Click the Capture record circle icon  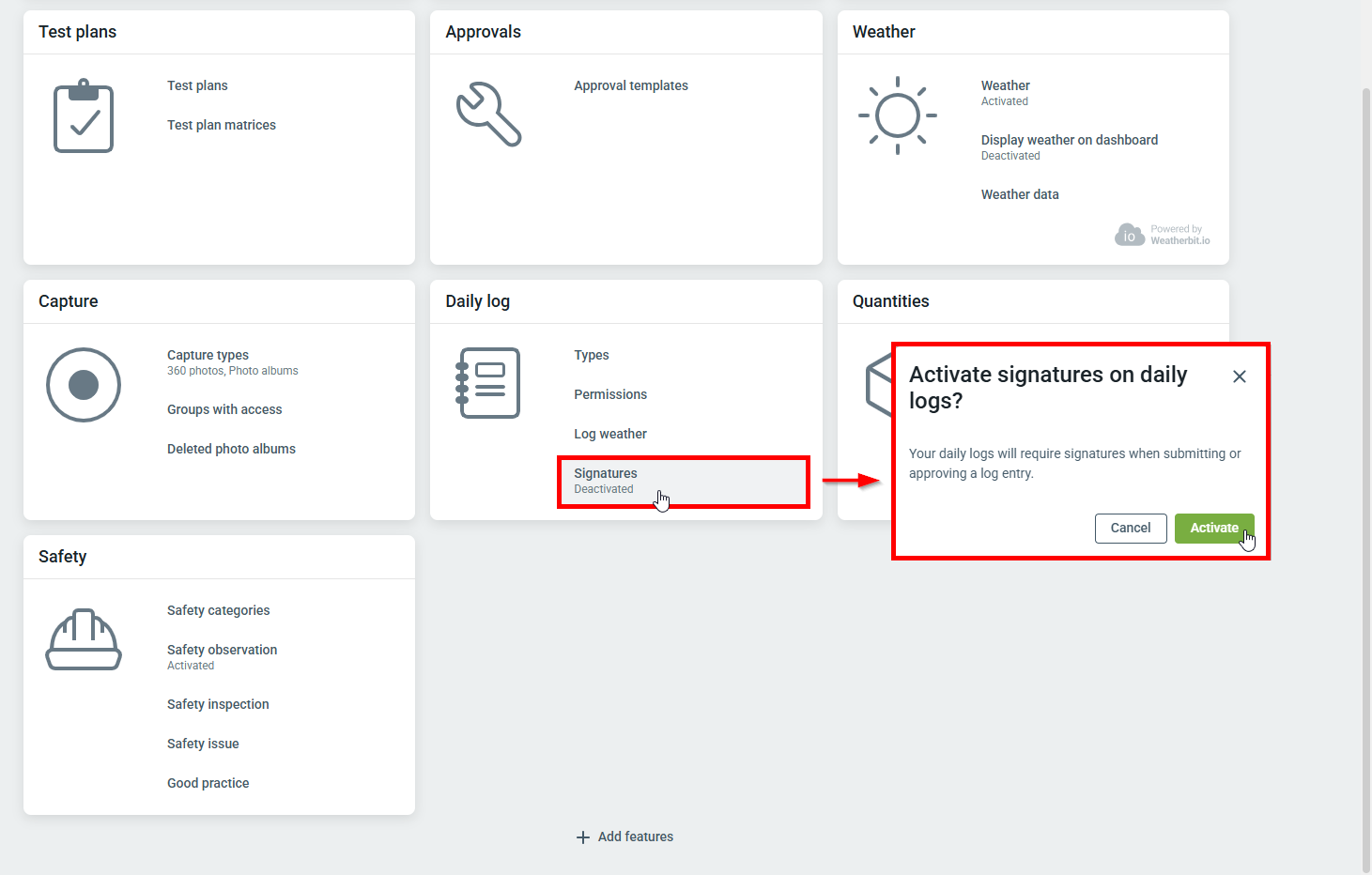tap(84, 385)
